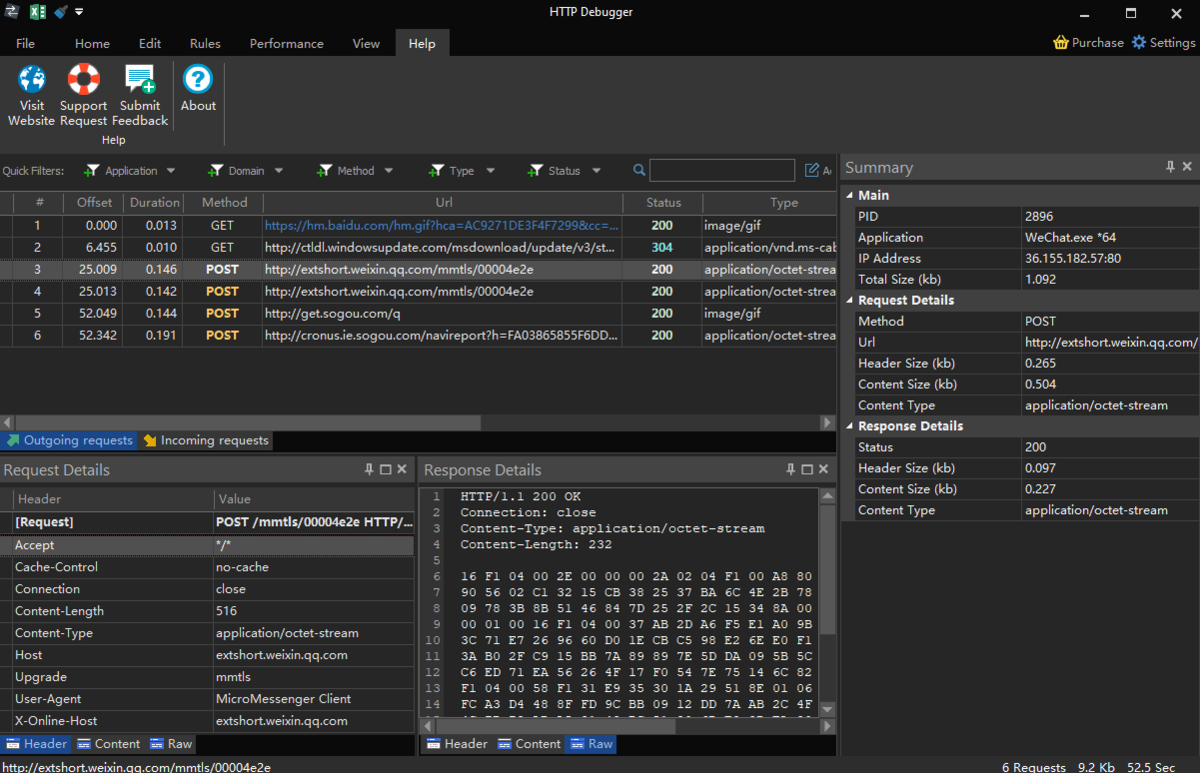This screenshot has height=773, width=1200.
Task: Select the cronus.ie.sogou.com navireport request row
Action: point(418,336)
